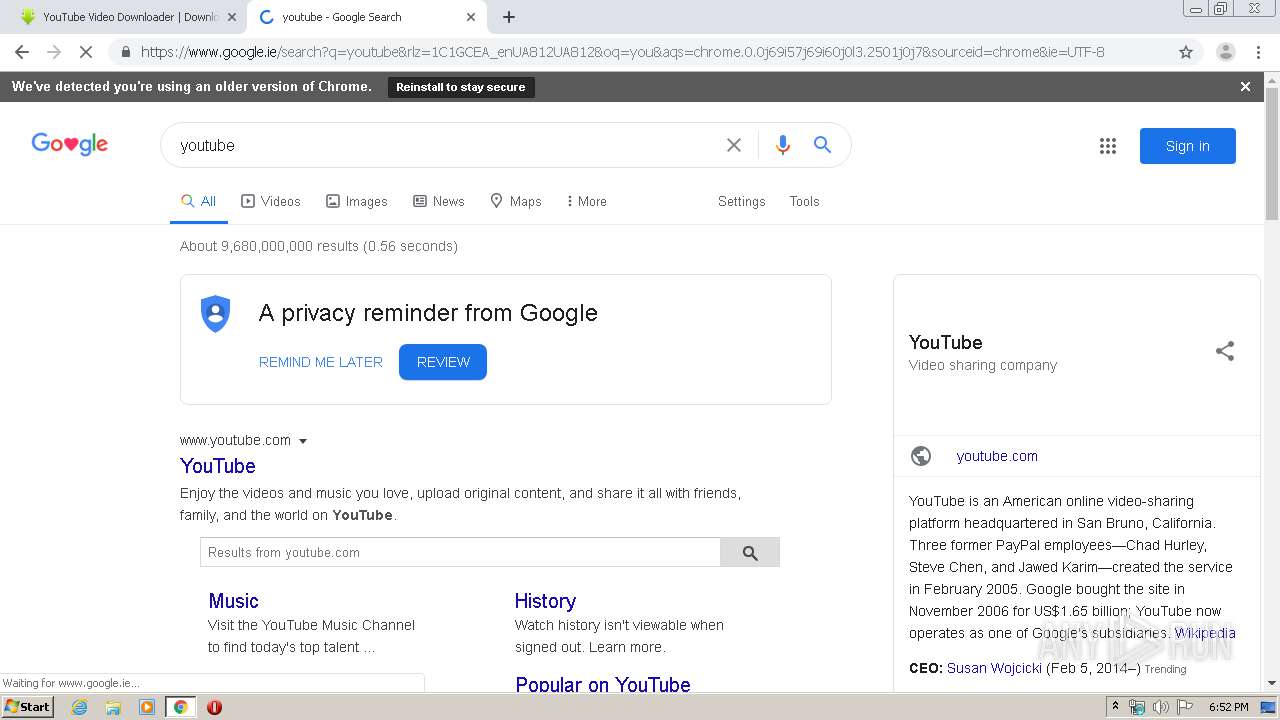Open the Music sitelink
Image resolution: width=1280 pixels, height=720 pixels.
(x=233, y=601)
